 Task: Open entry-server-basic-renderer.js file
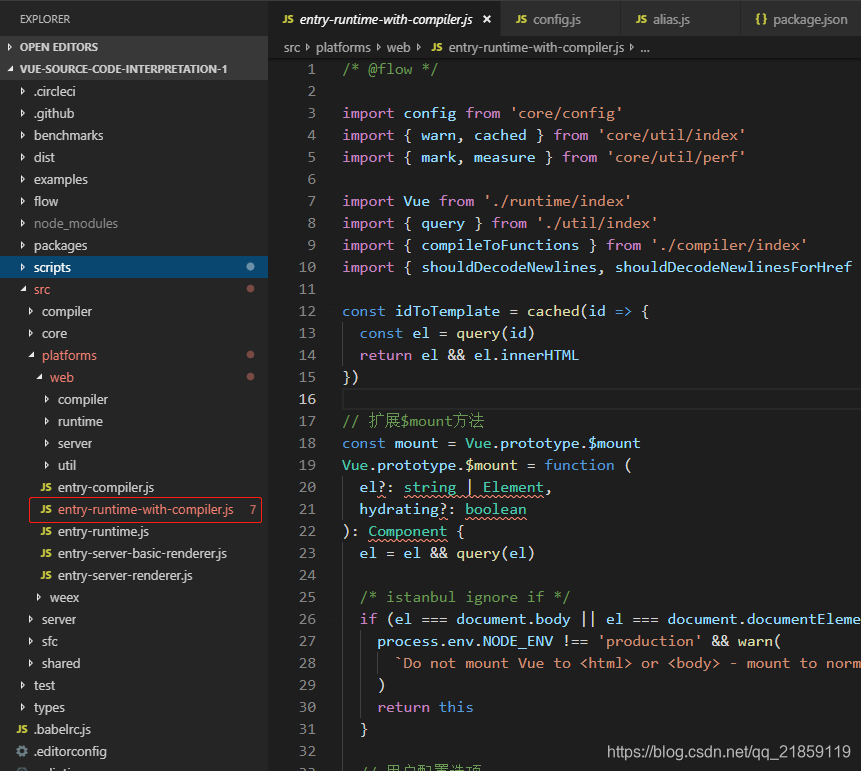coord(142,553)
